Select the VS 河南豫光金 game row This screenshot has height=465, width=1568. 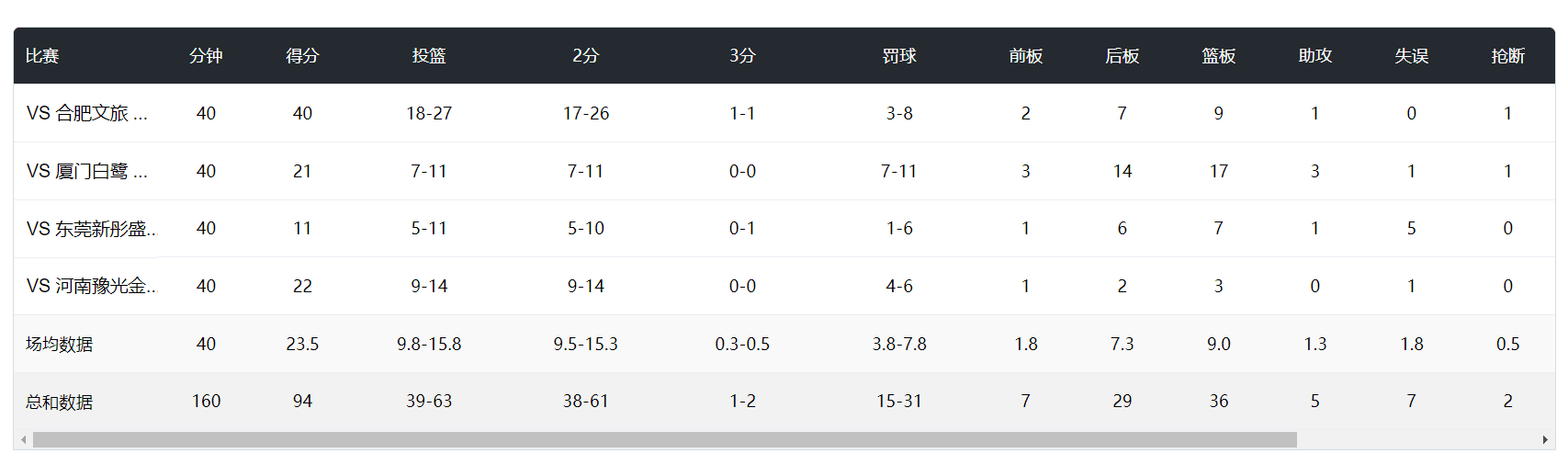[91, 286]
